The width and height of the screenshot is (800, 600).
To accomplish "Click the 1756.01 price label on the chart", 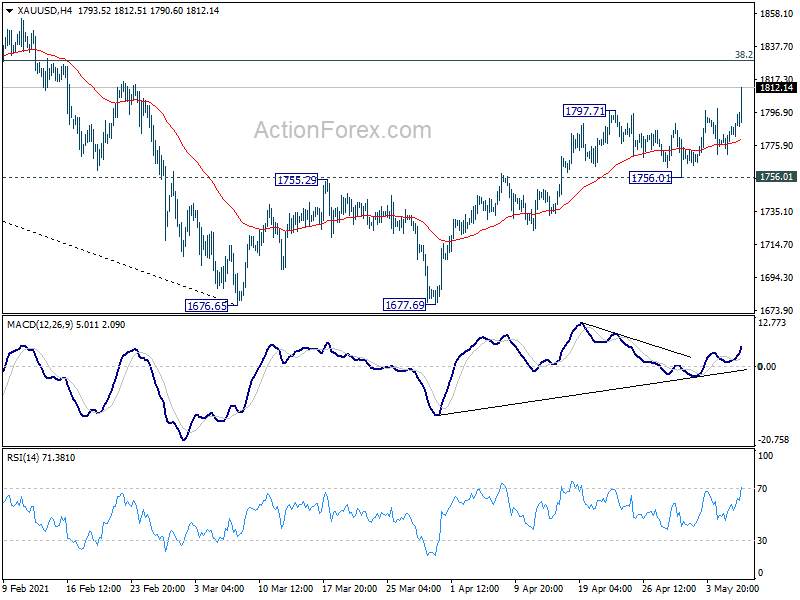I will click(x=651, y=178).
